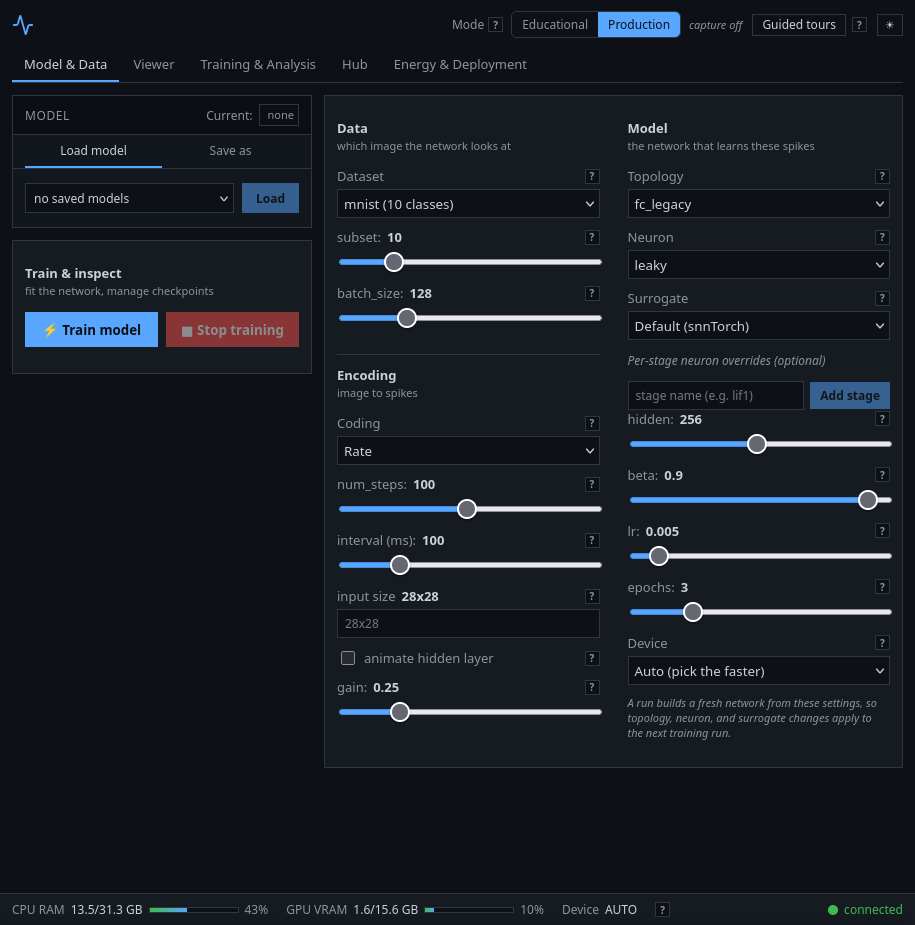Show help for epochs slider
915x925 pixels.
point(882,587)
